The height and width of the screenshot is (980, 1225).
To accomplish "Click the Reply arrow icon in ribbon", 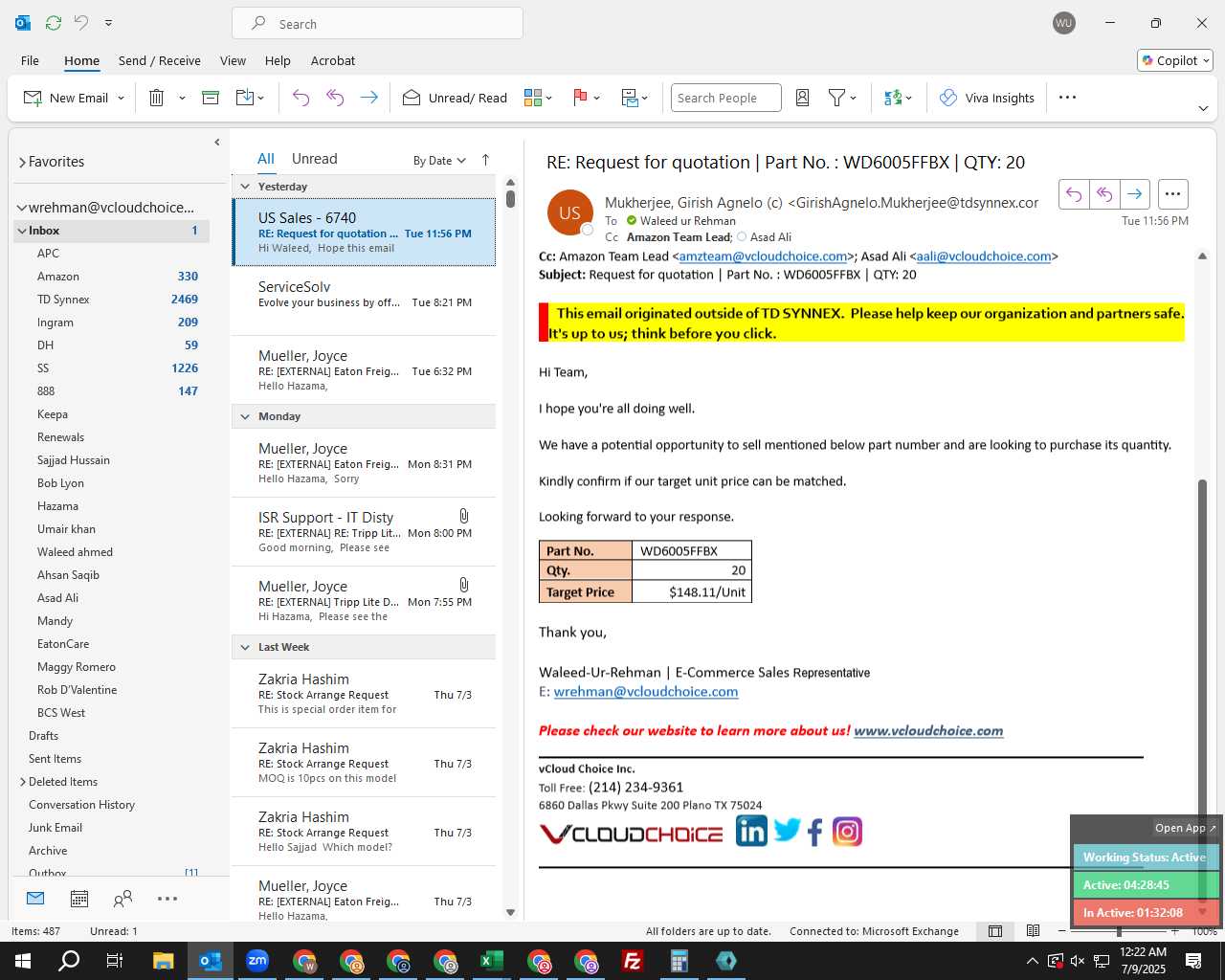I will tap(301, 98).
